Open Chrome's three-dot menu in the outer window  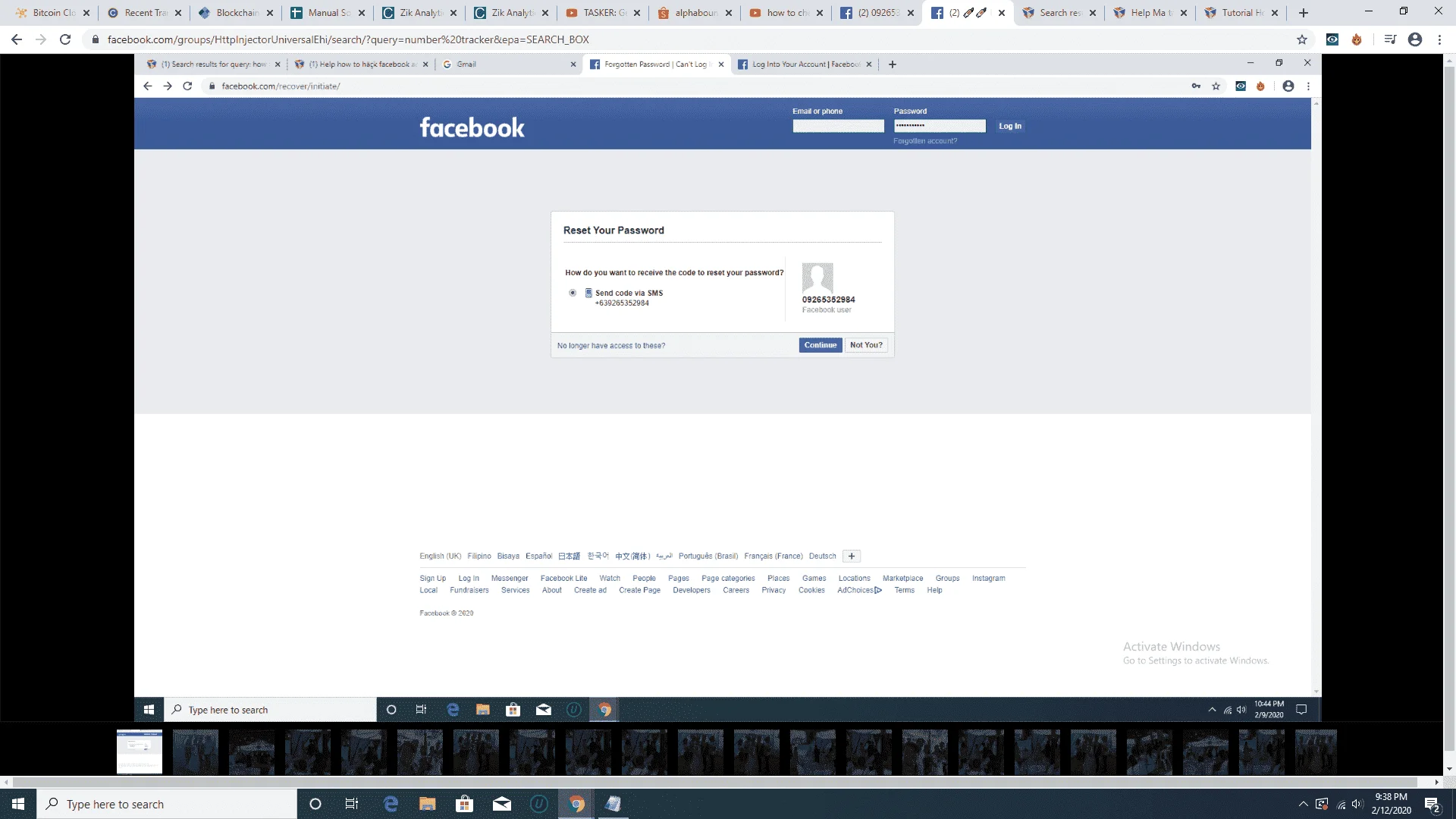point(1439,39)
